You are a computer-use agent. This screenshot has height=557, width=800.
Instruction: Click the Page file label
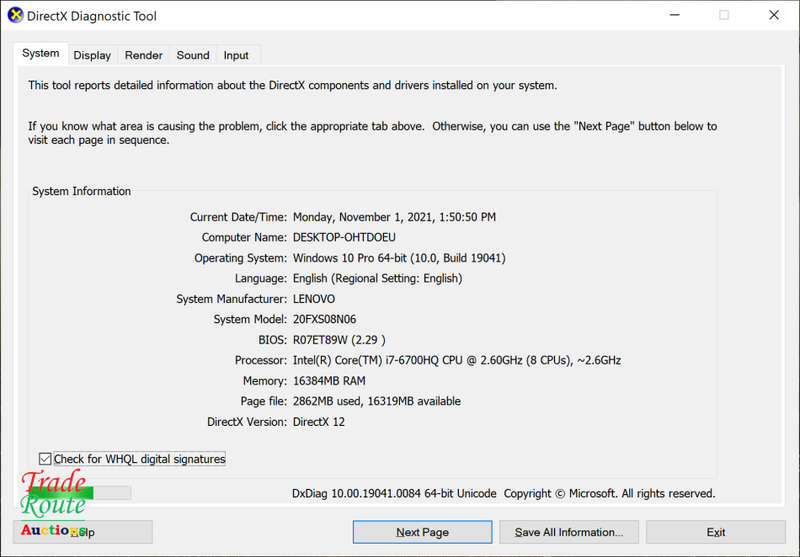(x=264, y=401)
